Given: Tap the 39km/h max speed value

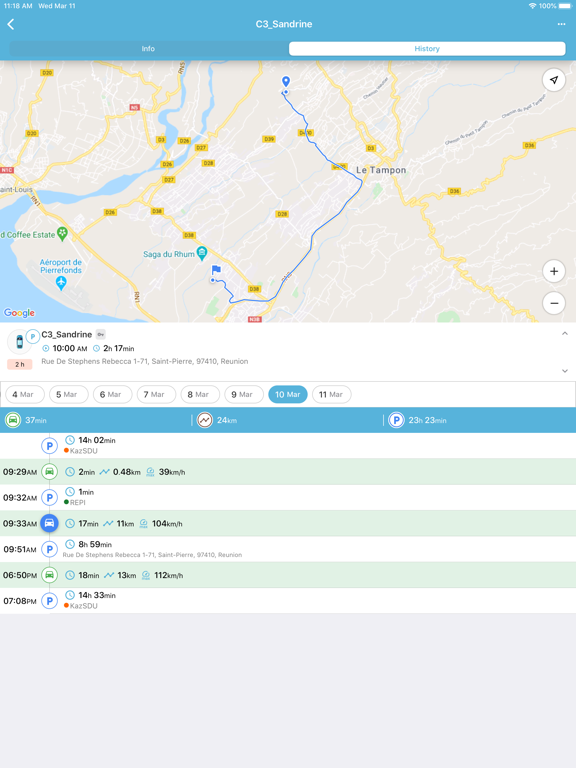Looking at the screenshot, I should [172, 472].
